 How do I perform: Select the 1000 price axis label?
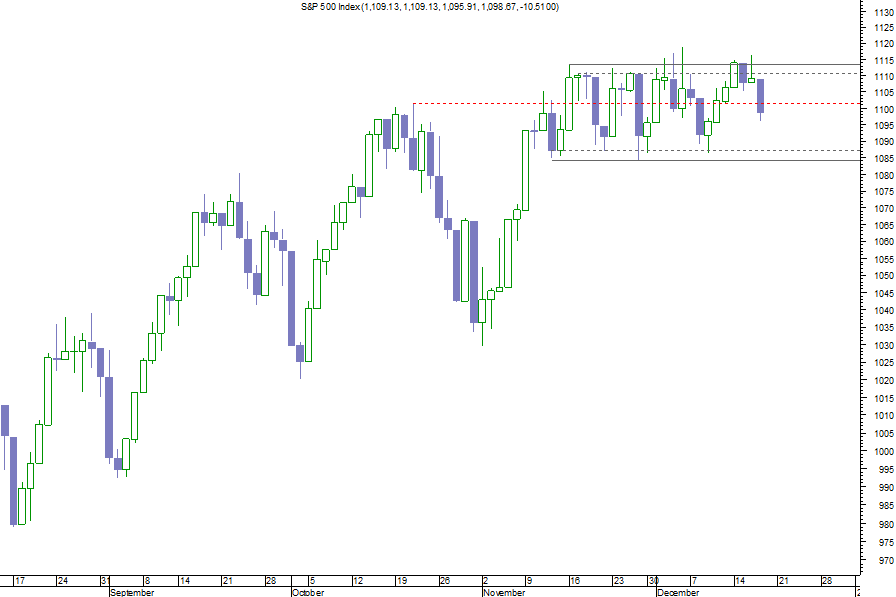point(884,451)
